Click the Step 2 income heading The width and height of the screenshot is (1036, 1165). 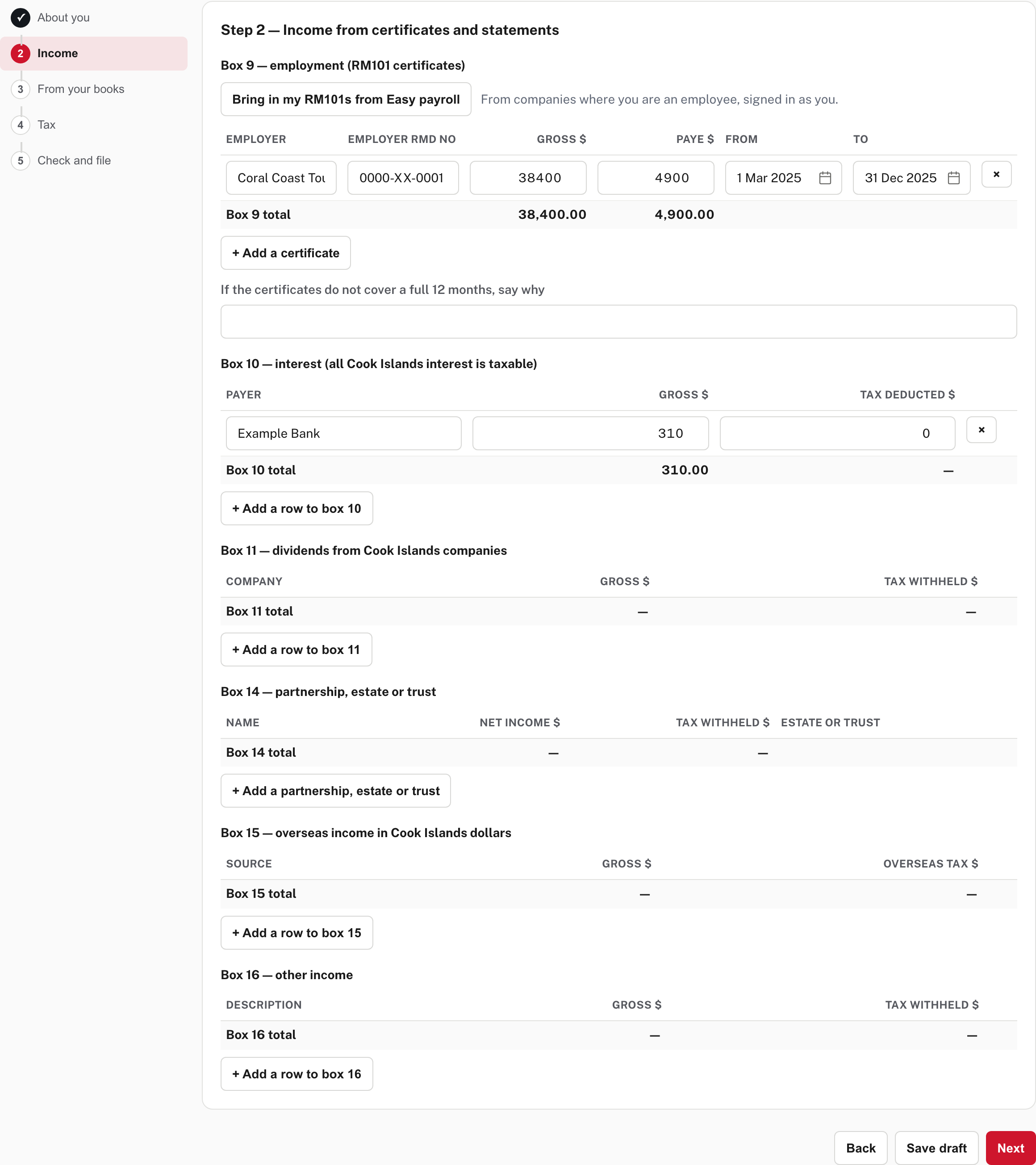click(390, 30)
